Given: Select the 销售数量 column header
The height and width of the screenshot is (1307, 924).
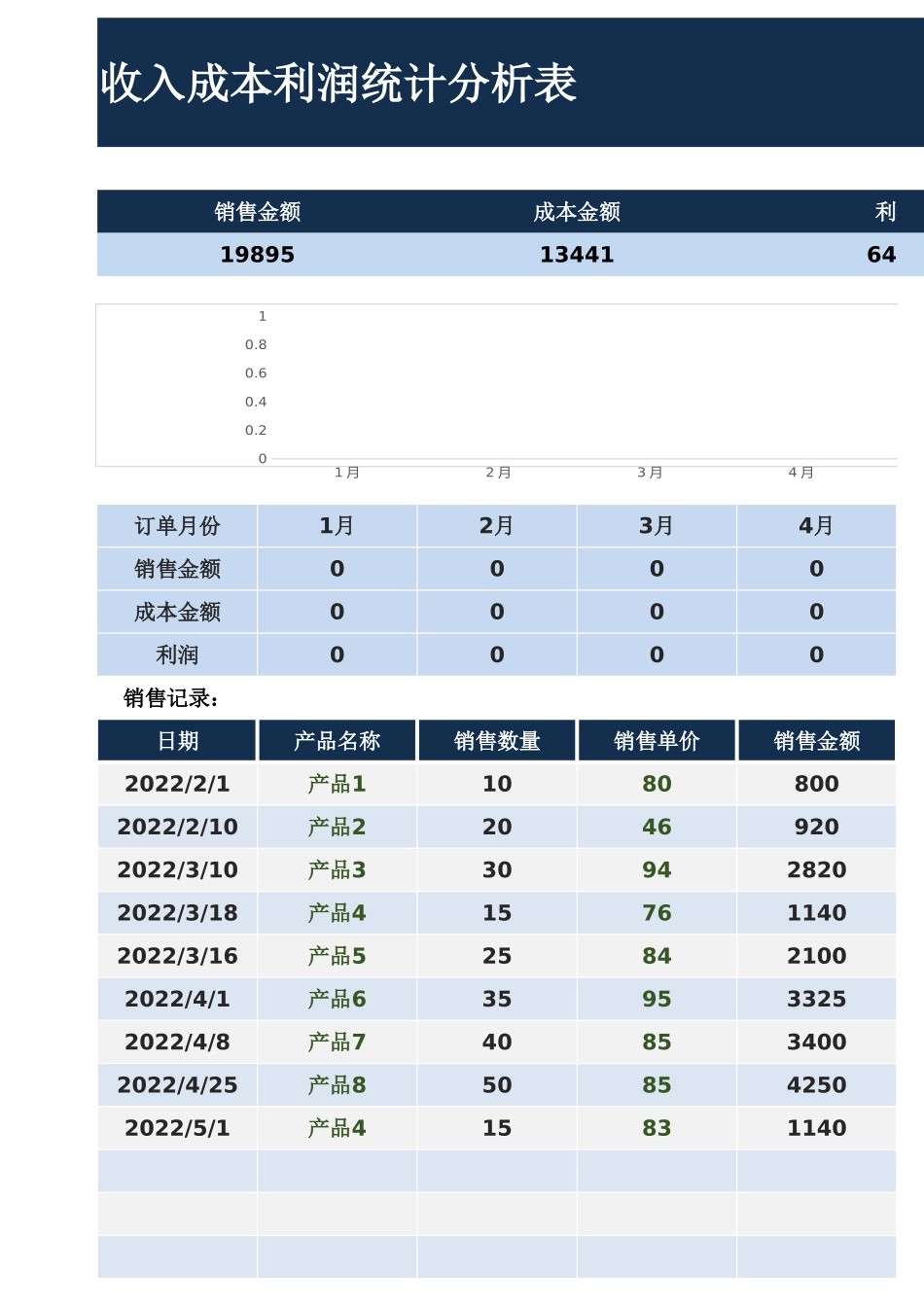Looking at the screenshot, I should [x=496, y=740].
